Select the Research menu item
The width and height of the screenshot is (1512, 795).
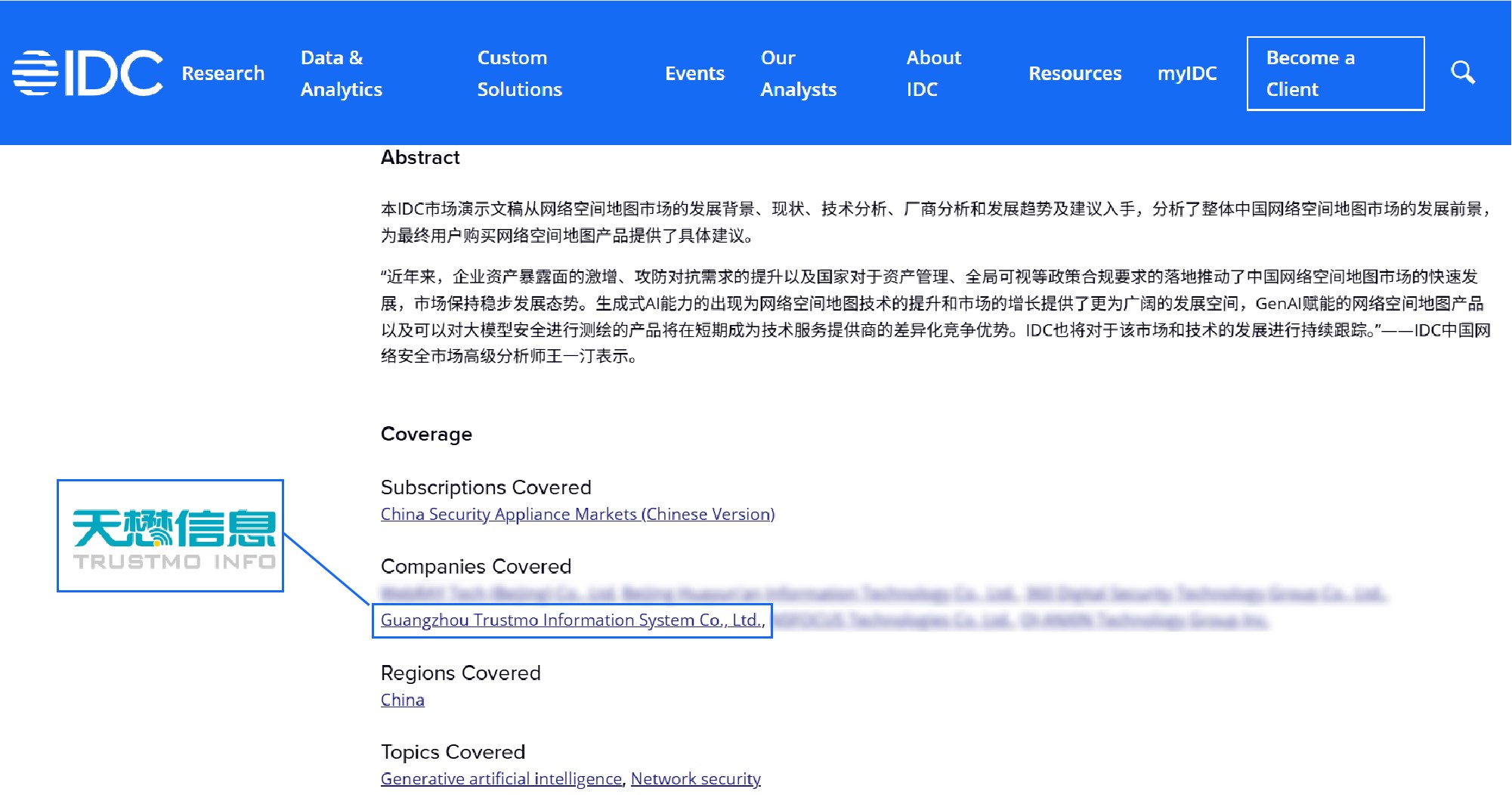(x=223, y=73)
